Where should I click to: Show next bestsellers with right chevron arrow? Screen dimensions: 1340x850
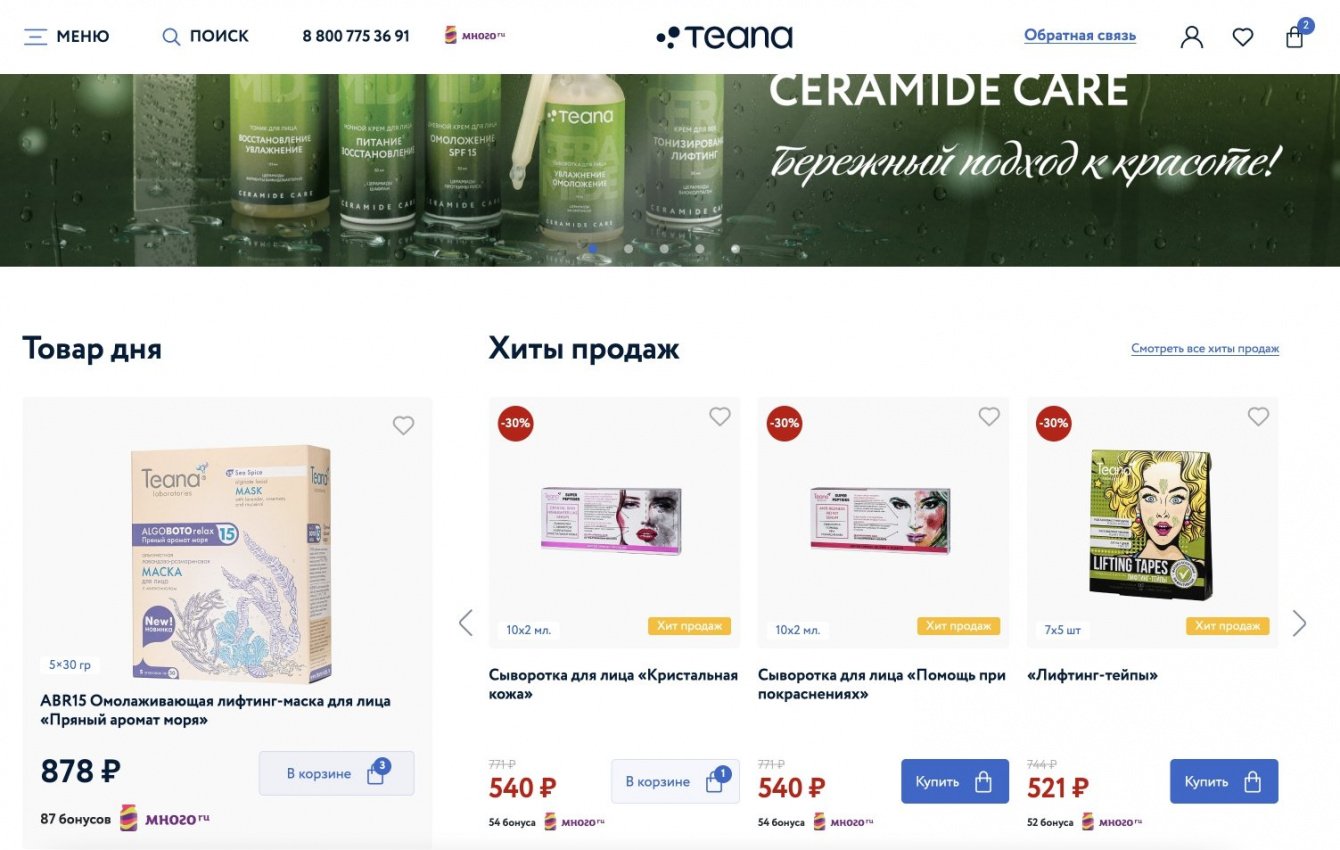pyautogui.click(x=1299, y=623)
